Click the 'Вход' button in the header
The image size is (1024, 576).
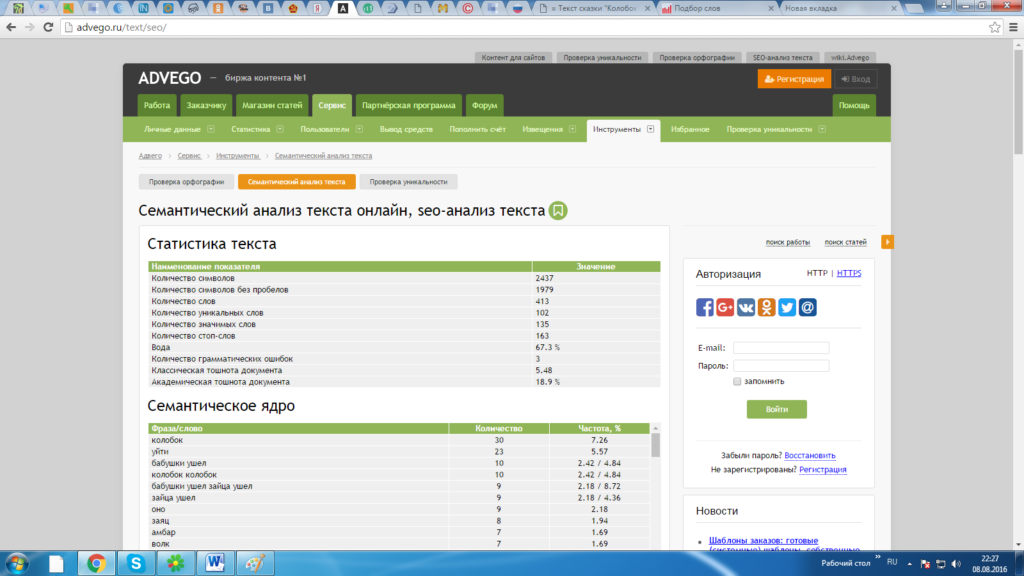tap(856, 79)
